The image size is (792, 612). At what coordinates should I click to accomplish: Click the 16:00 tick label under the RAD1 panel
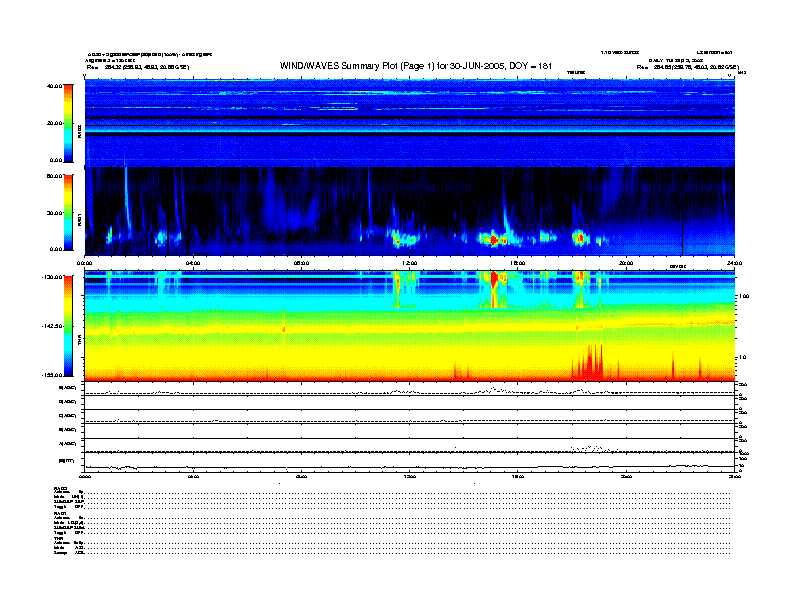point(518,263)
